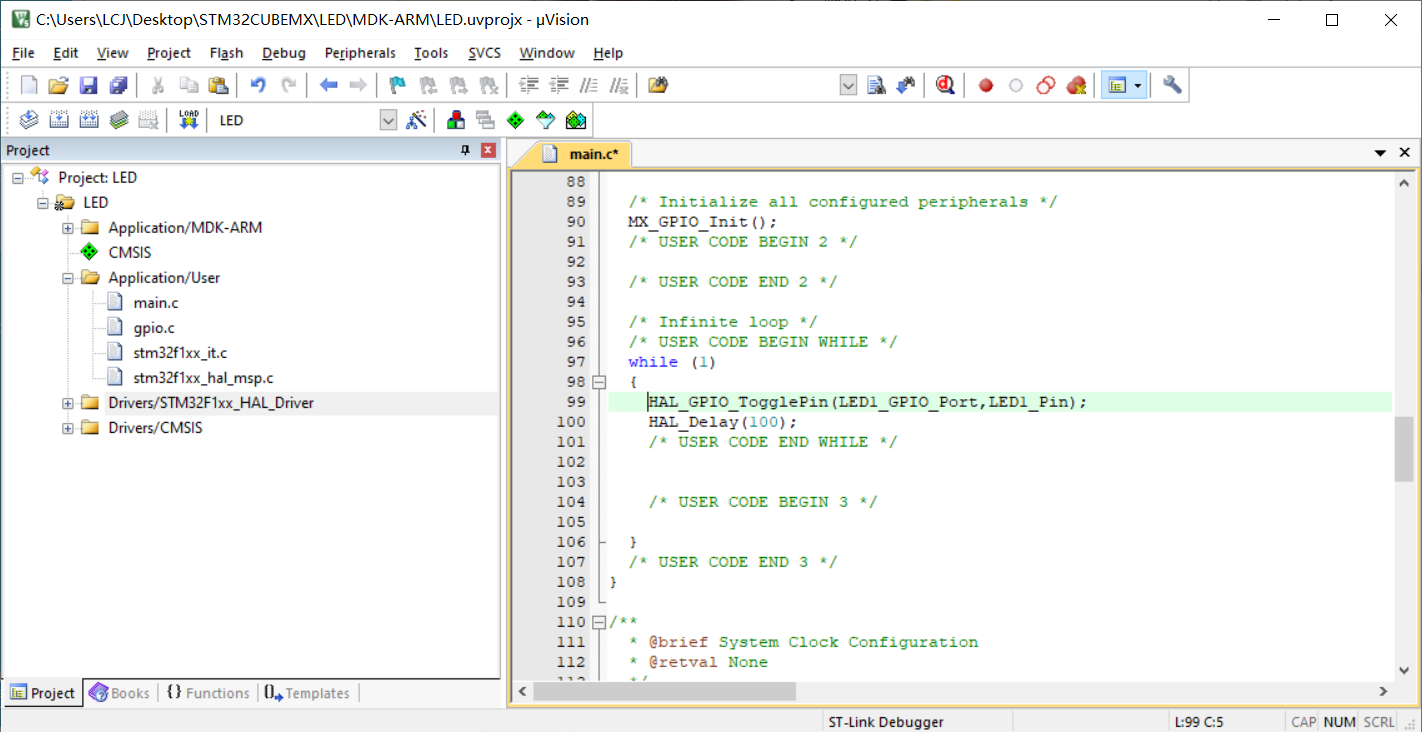Screen dimensions: 1422x732
Task: Click the editor vertical scrollbar thumb
Action: coord(1404,448)
